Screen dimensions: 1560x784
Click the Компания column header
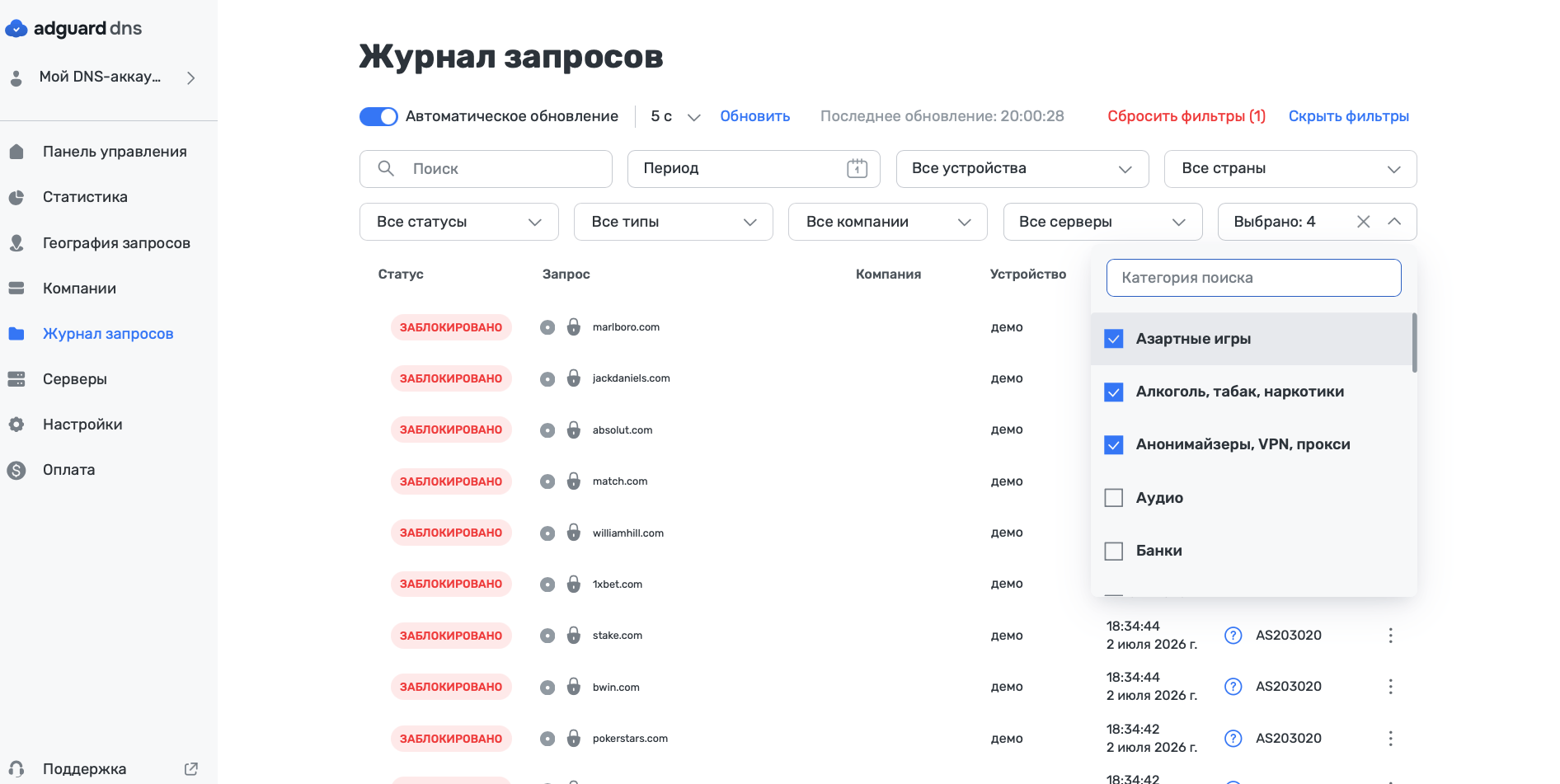pos(888,275)
